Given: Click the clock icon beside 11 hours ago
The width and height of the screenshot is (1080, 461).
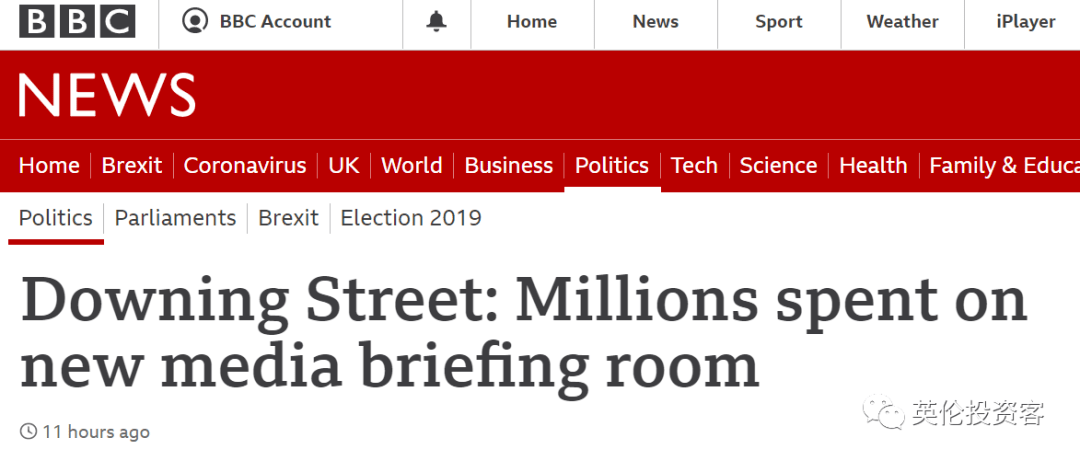Looking at the screenshot, I should pos(28,432).
